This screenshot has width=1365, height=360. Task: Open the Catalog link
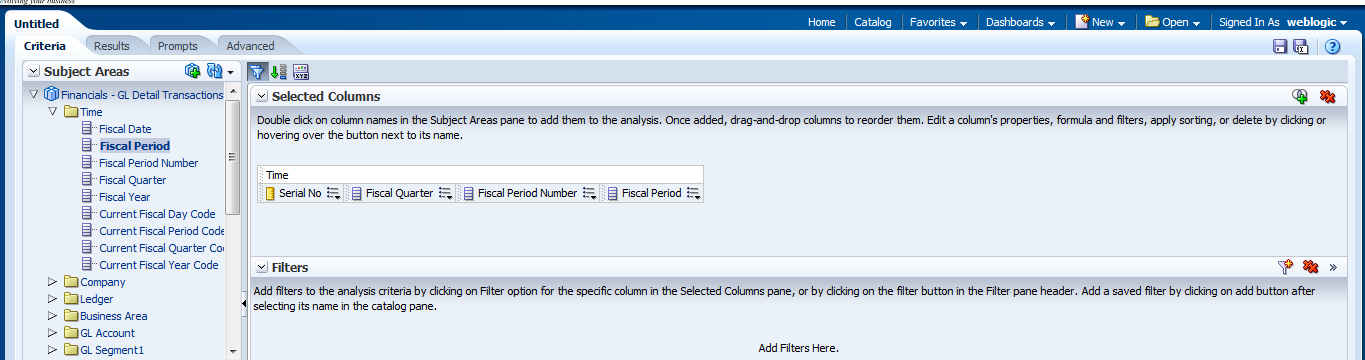(873, 22)
